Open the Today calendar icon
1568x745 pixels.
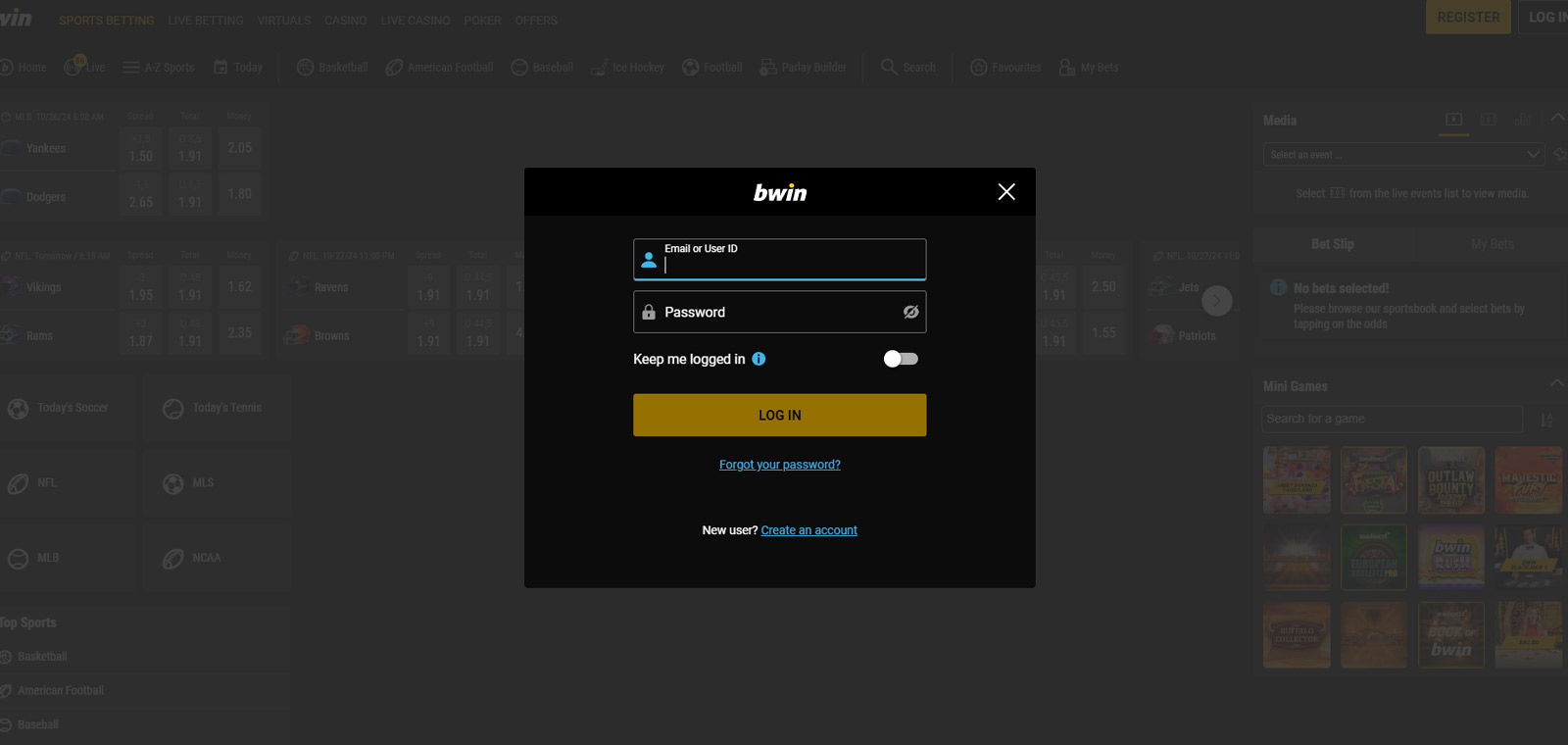[220, 68]
